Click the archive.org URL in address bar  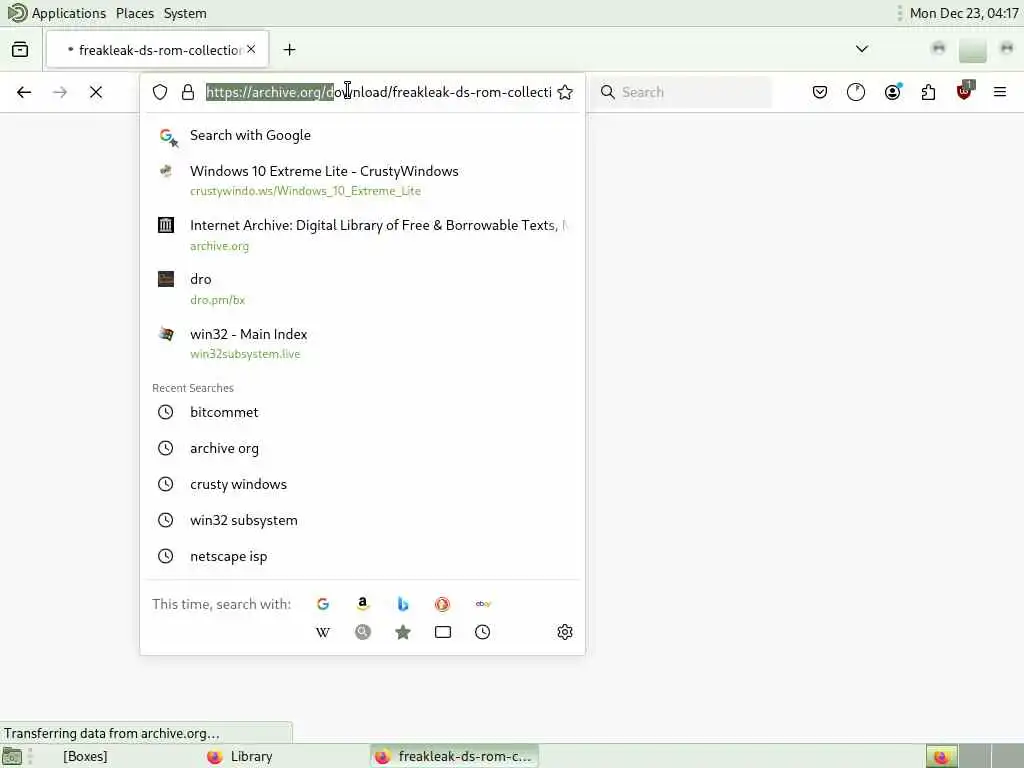click(x=379, y=92)
